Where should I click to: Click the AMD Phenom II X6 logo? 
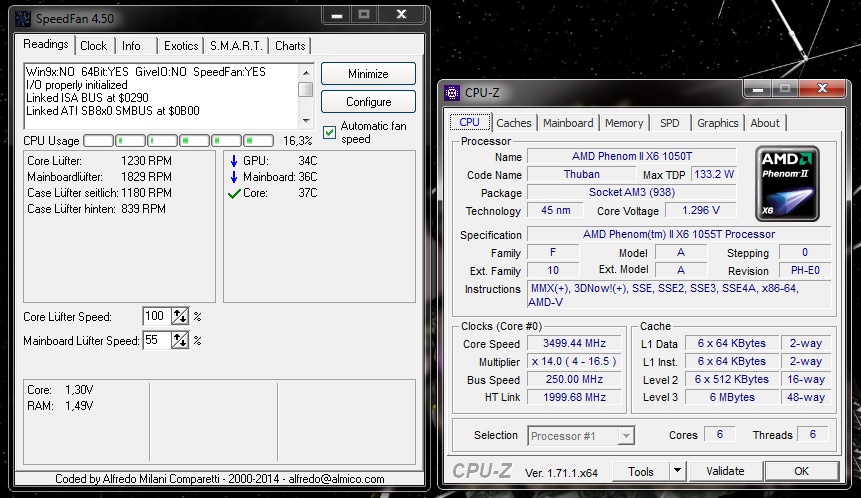(x=787, y=183)
